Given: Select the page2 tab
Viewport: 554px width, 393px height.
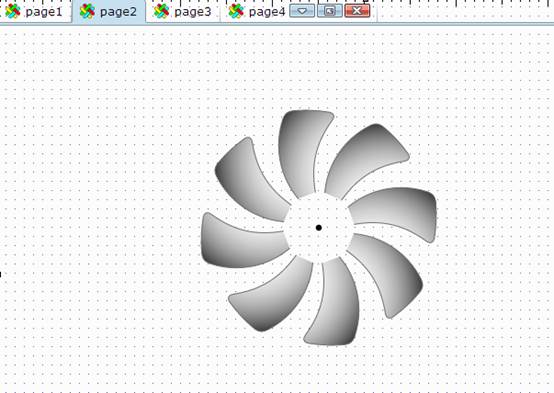Looking at the screenshot, I should (109, 12).
